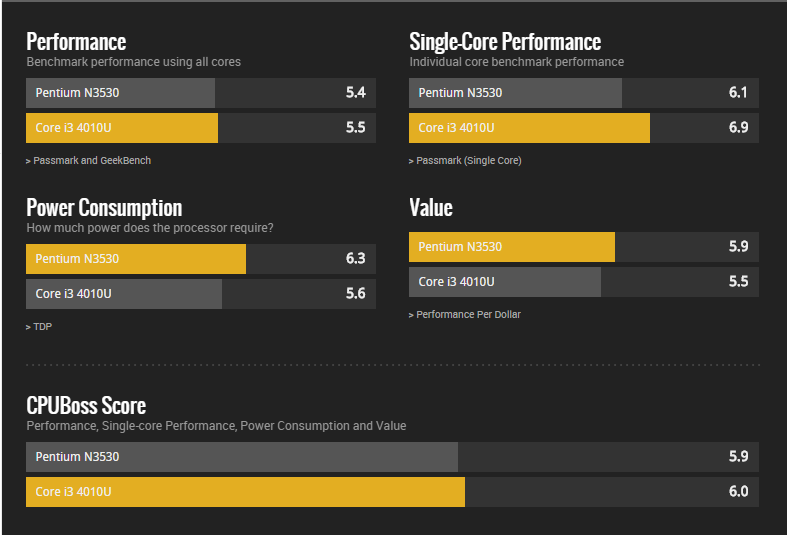The width and height of the screenshot is (787, 535).
Task: Click Core i3 4010U bar under Power Consumption
Action: point(200,294)
